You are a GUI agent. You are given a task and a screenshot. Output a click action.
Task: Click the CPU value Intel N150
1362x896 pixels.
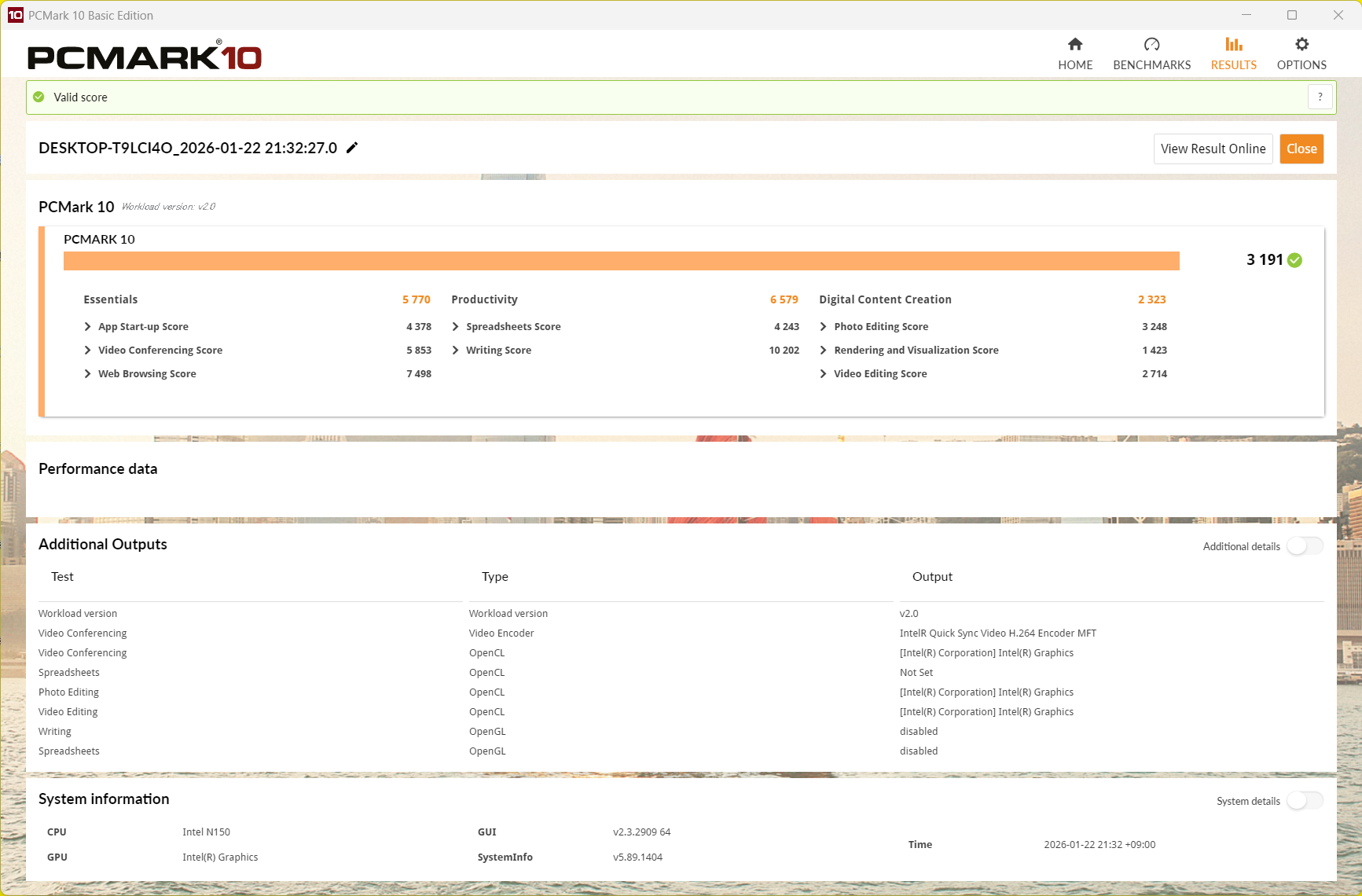pos(206,832)
